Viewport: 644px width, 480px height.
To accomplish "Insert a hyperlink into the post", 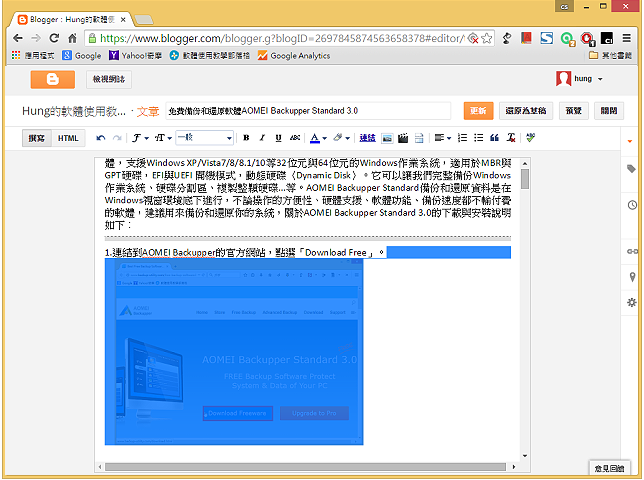I will pyautogui.click(x=367, y=138).
